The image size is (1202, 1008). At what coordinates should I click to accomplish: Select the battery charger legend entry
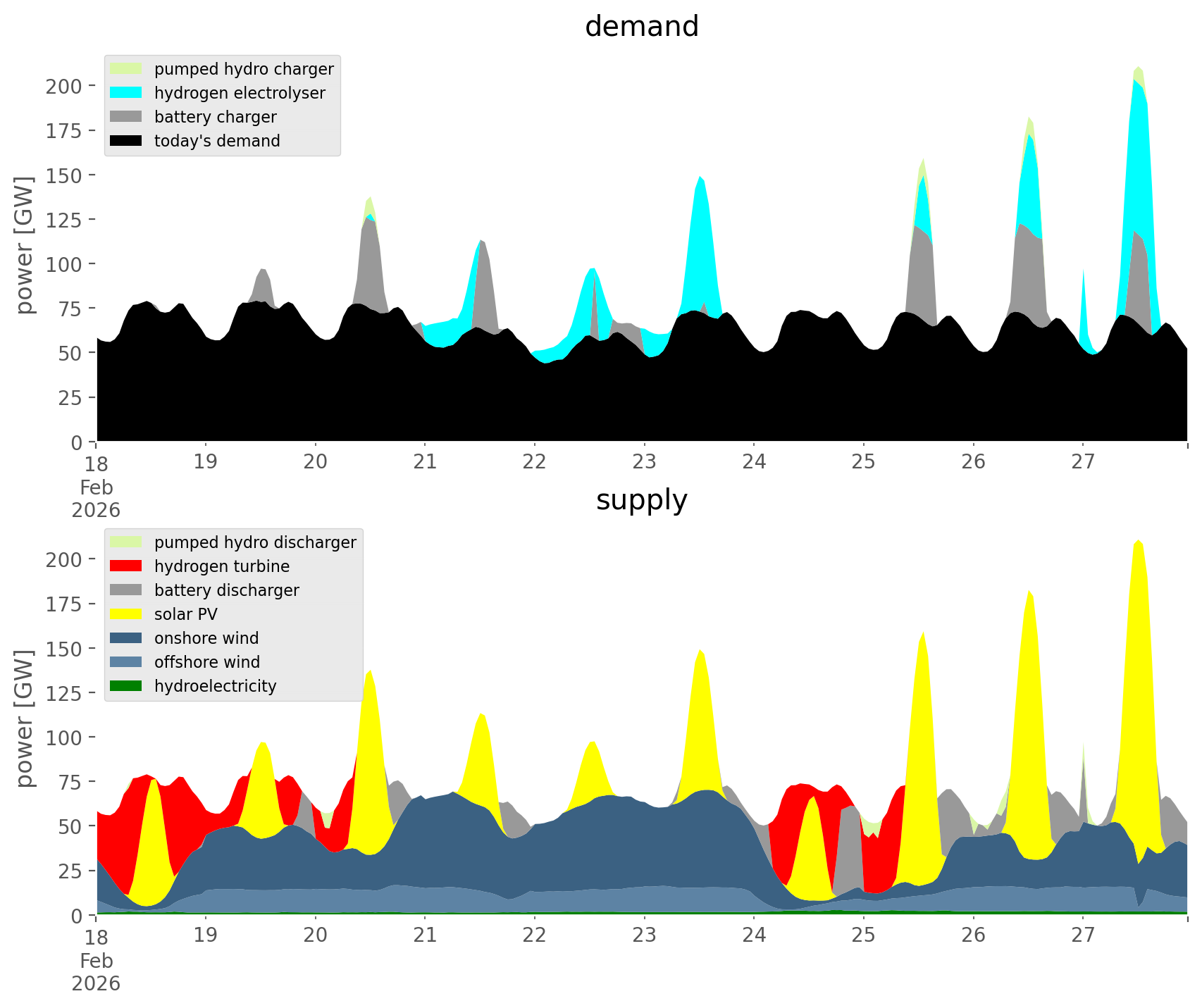click(x=215, y=117)
